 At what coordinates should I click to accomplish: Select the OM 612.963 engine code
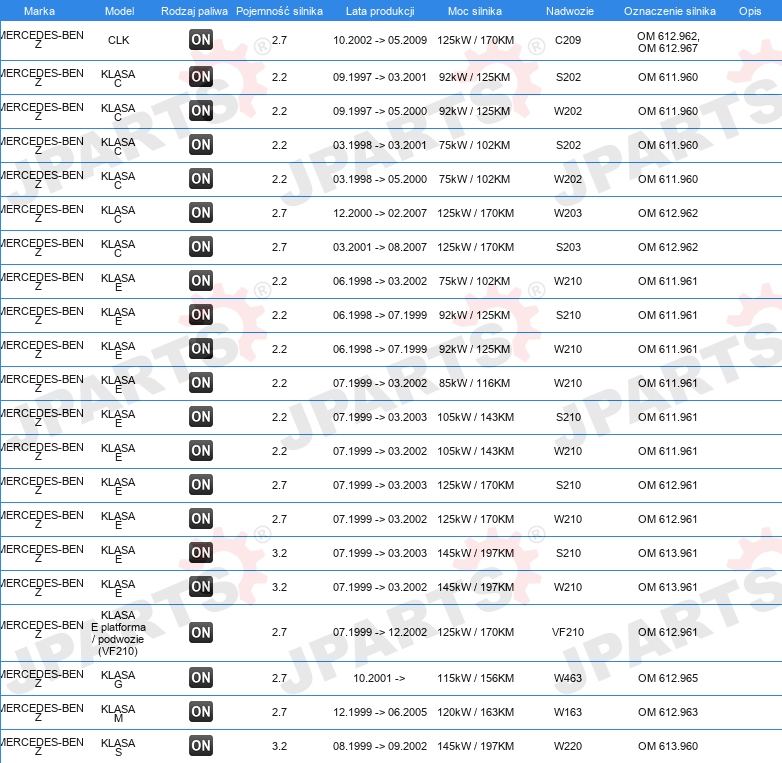pyautogui.click(x=668, y=712)
